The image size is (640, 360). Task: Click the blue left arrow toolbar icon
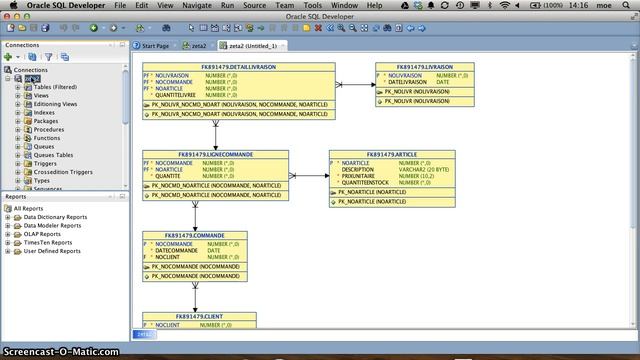410,28
